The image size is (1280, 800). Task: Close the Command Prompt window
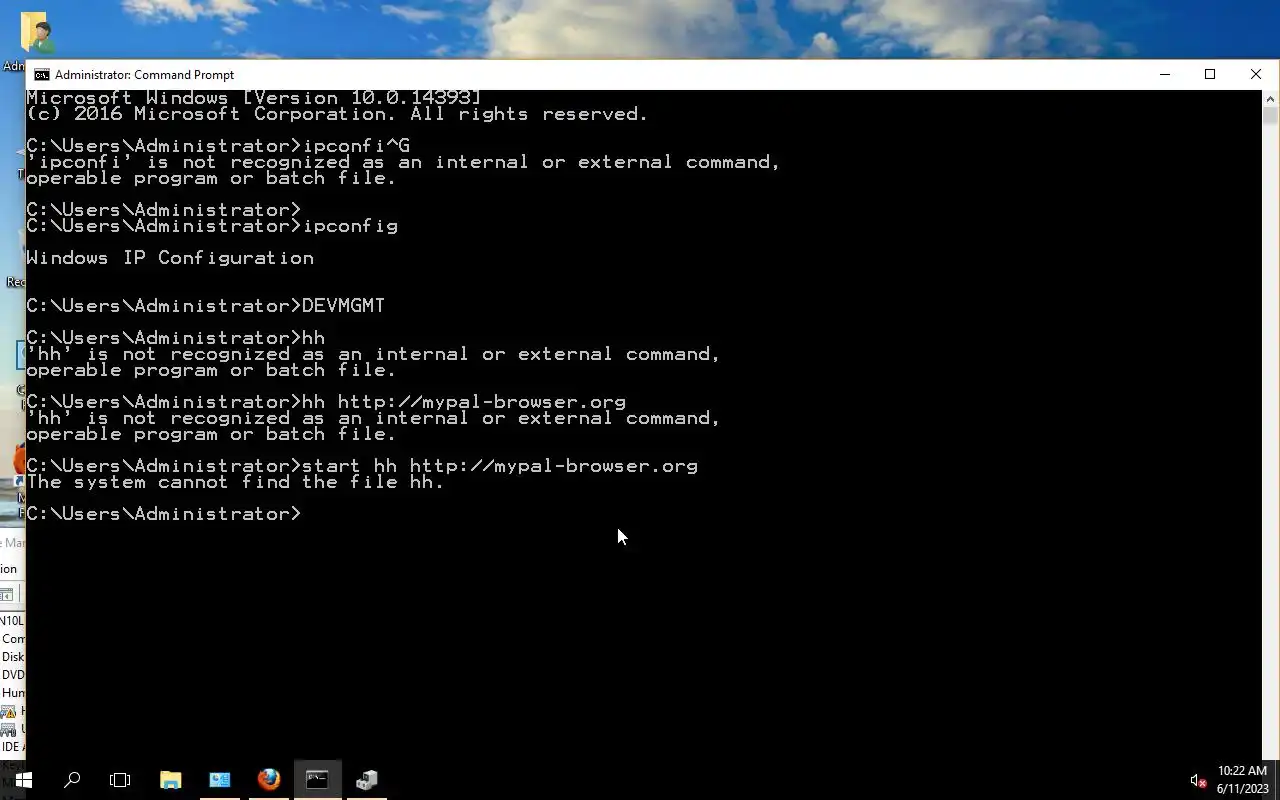tap(1256, 74)
